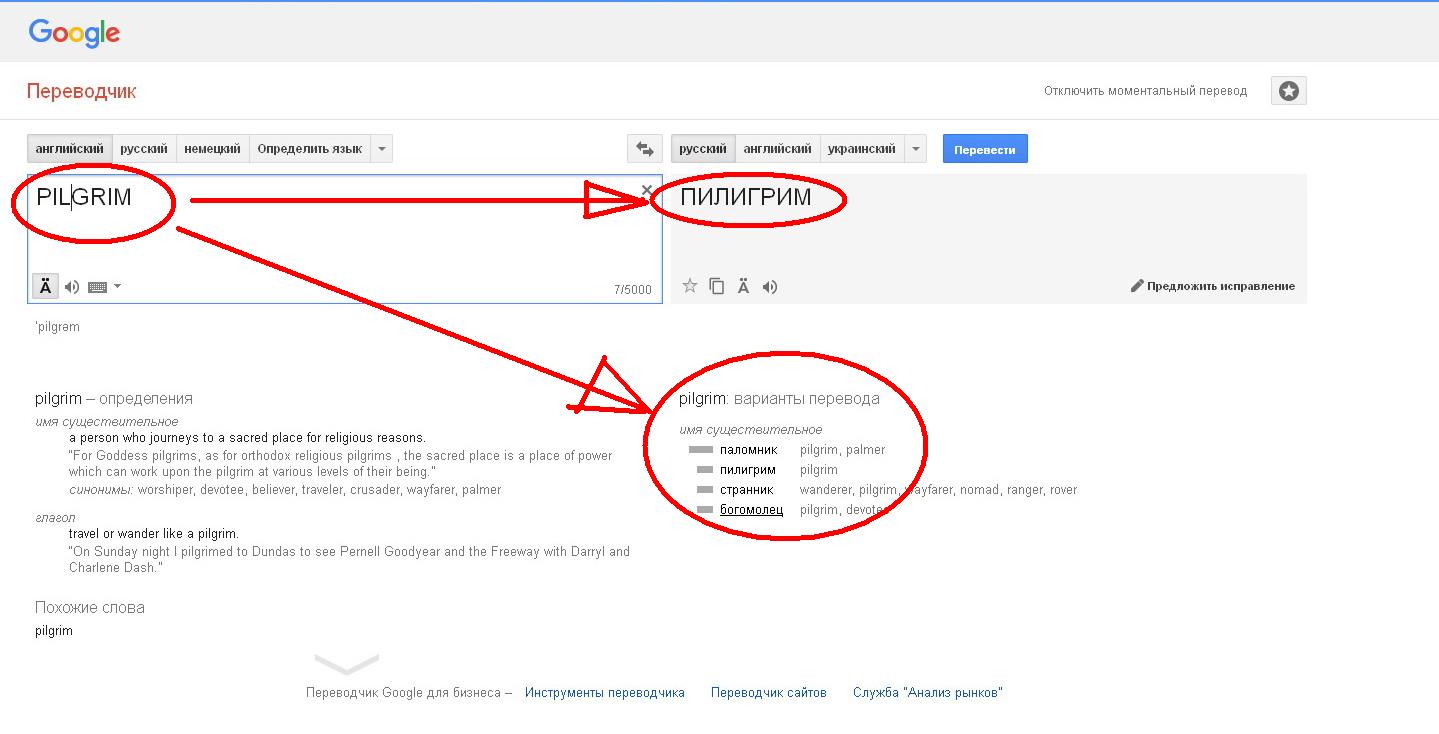Screen dimensions: 1439x734
Task: Click pilgrim under Похожие слова
Action: click(x=54, y=631)
